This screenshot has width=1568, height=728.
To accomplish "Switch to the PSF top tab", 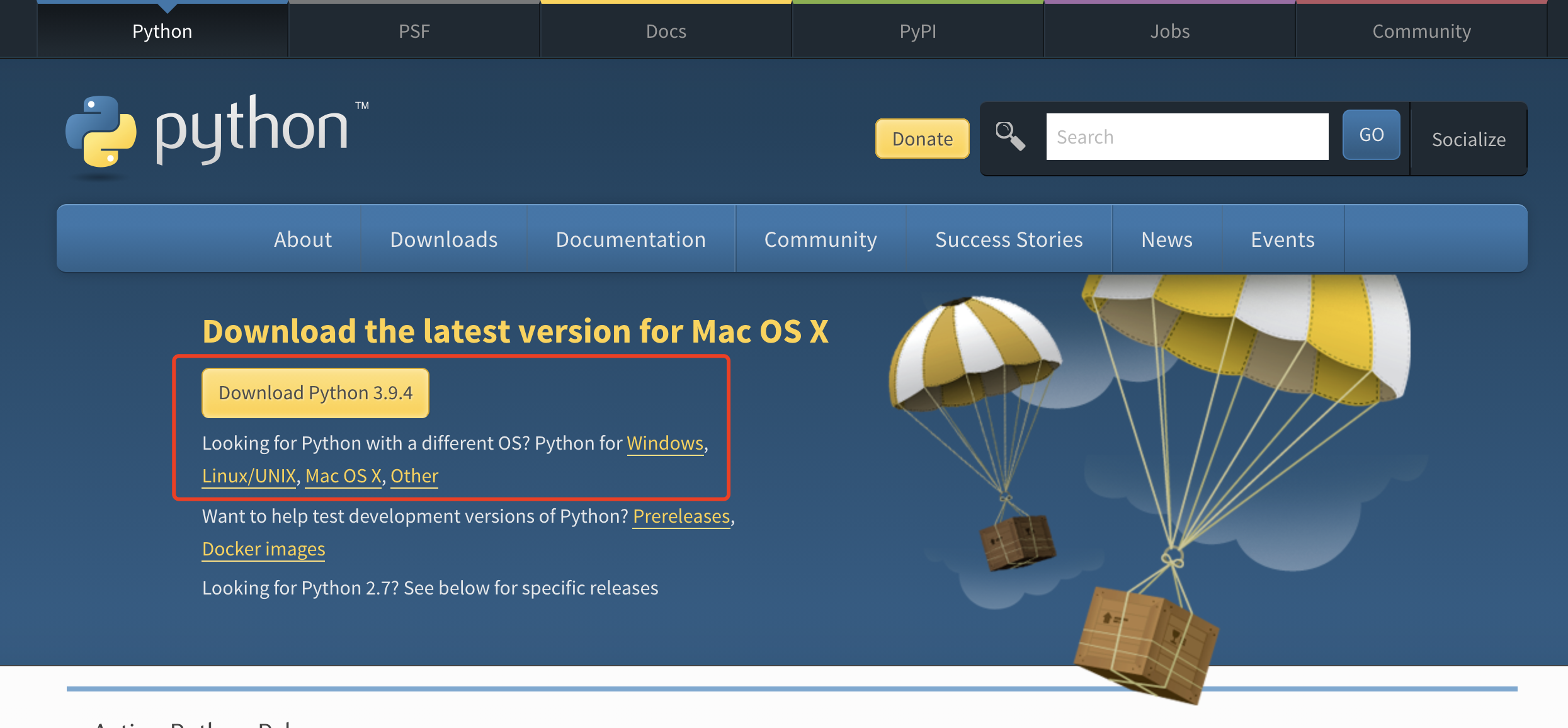I will (x=414, y=31).
